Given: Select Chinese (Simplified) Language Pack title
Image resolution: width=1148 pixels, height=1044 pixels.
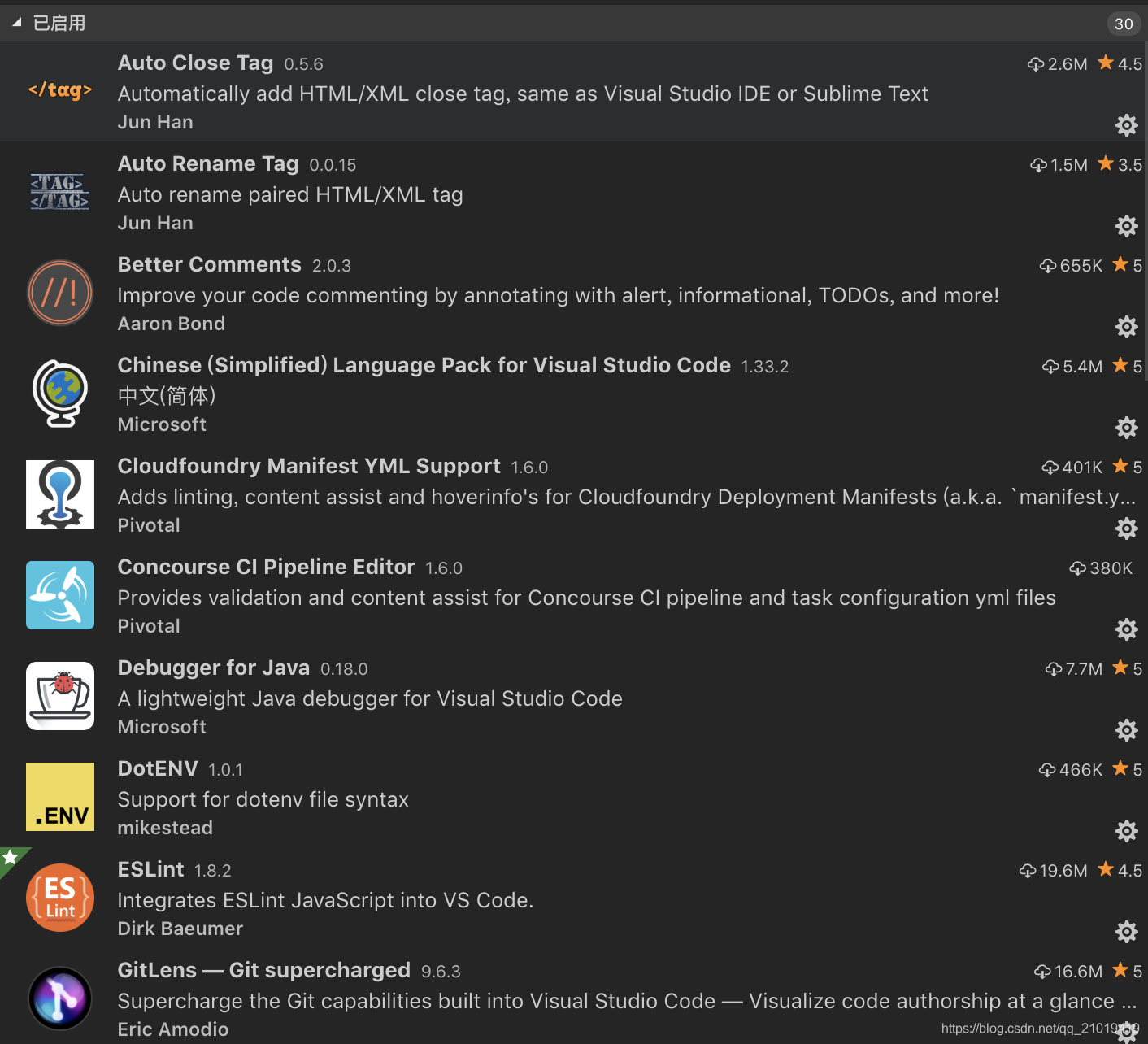Looking at the screenshot, I should click(x=424, y=365).
